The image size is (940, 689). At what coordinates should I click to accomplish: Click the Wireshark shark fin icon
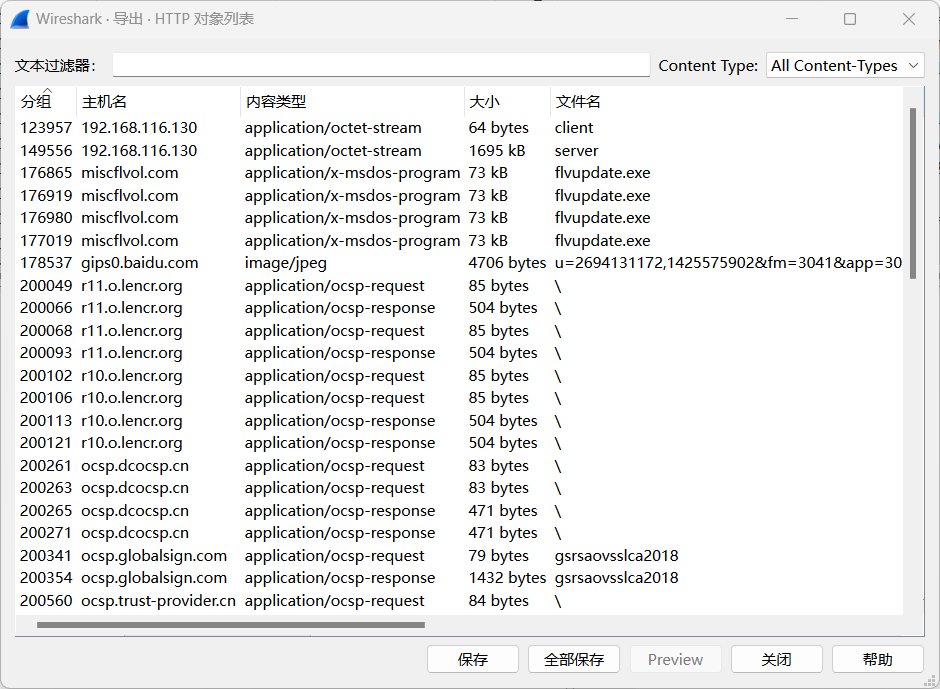[20, 19]
